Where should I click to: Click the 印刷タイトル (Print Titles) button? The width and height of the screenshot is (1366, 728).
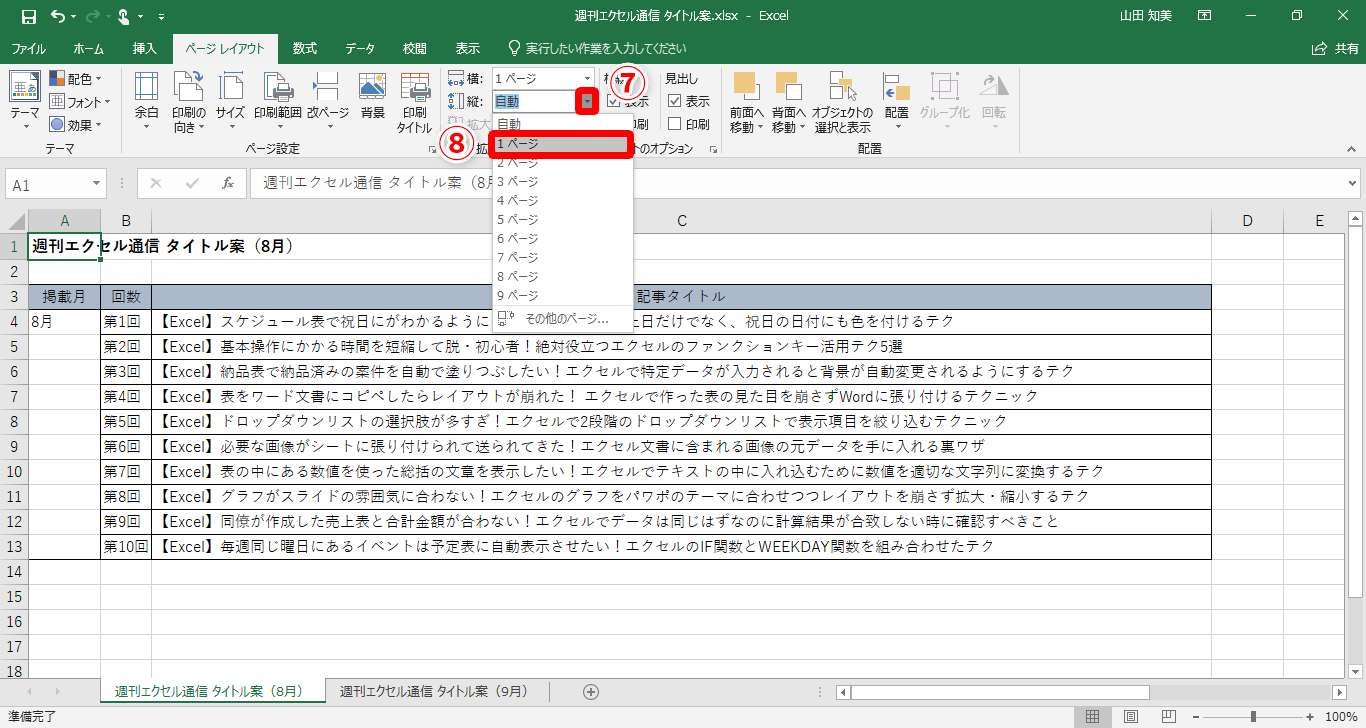click(414, 102)
